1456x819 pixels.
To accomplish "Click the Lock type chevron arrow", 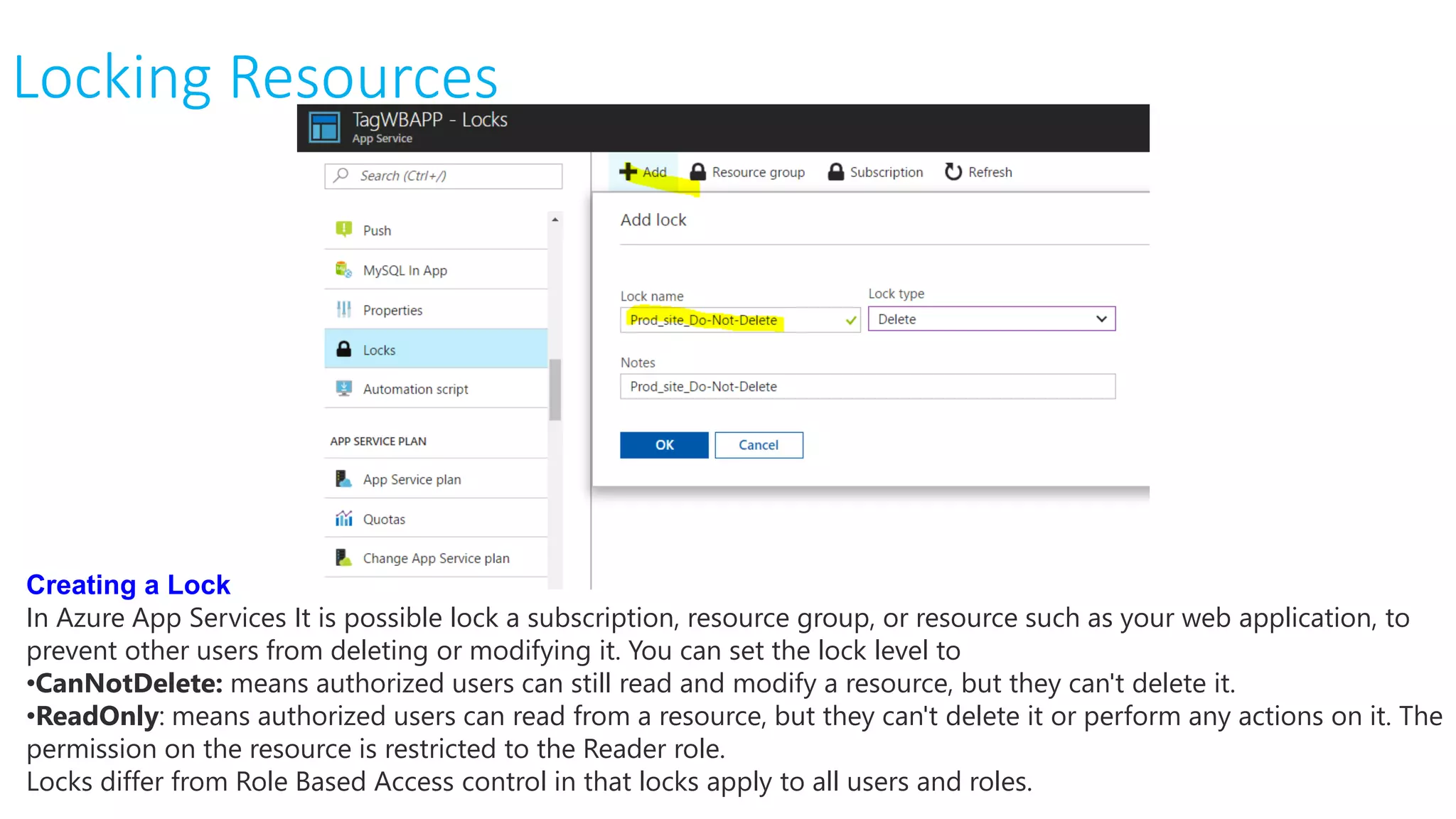I will click(1101, 318).
